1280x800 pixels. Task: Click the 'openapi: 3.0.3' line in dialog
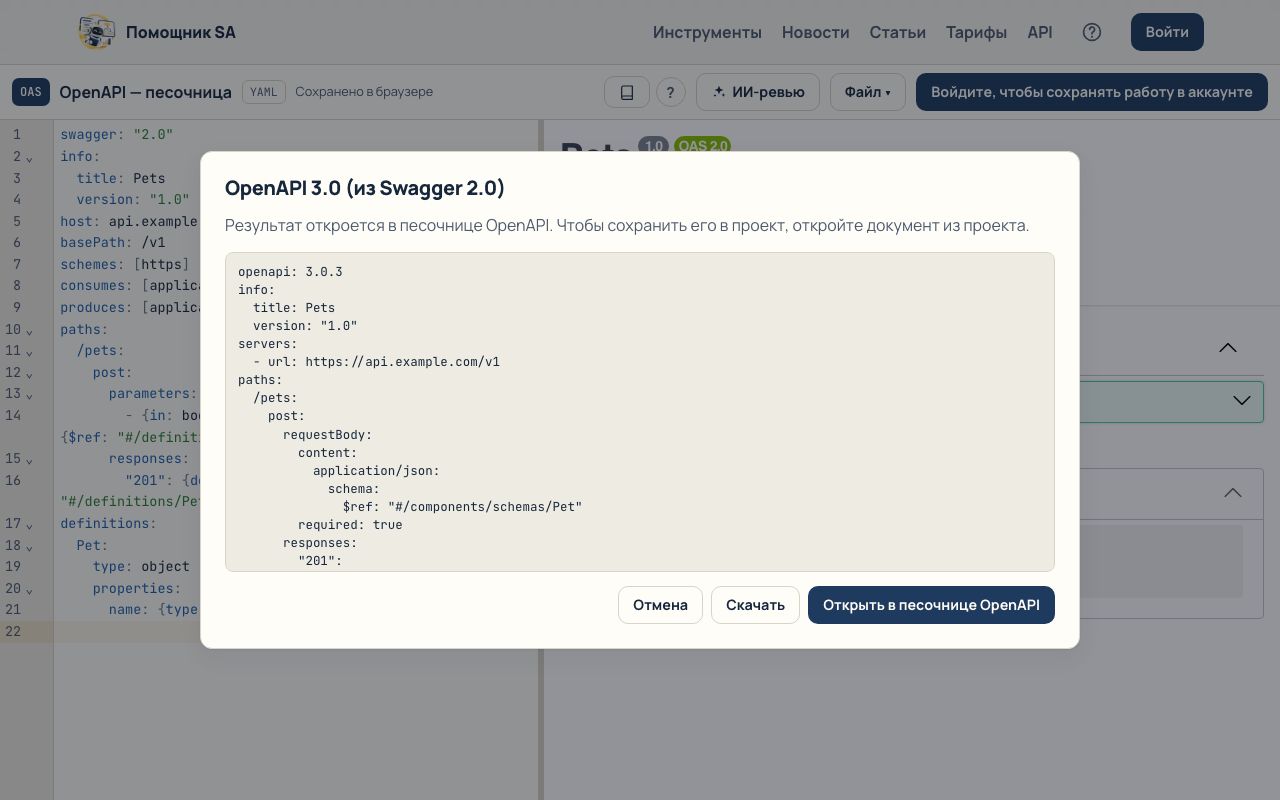coord(290,272)
